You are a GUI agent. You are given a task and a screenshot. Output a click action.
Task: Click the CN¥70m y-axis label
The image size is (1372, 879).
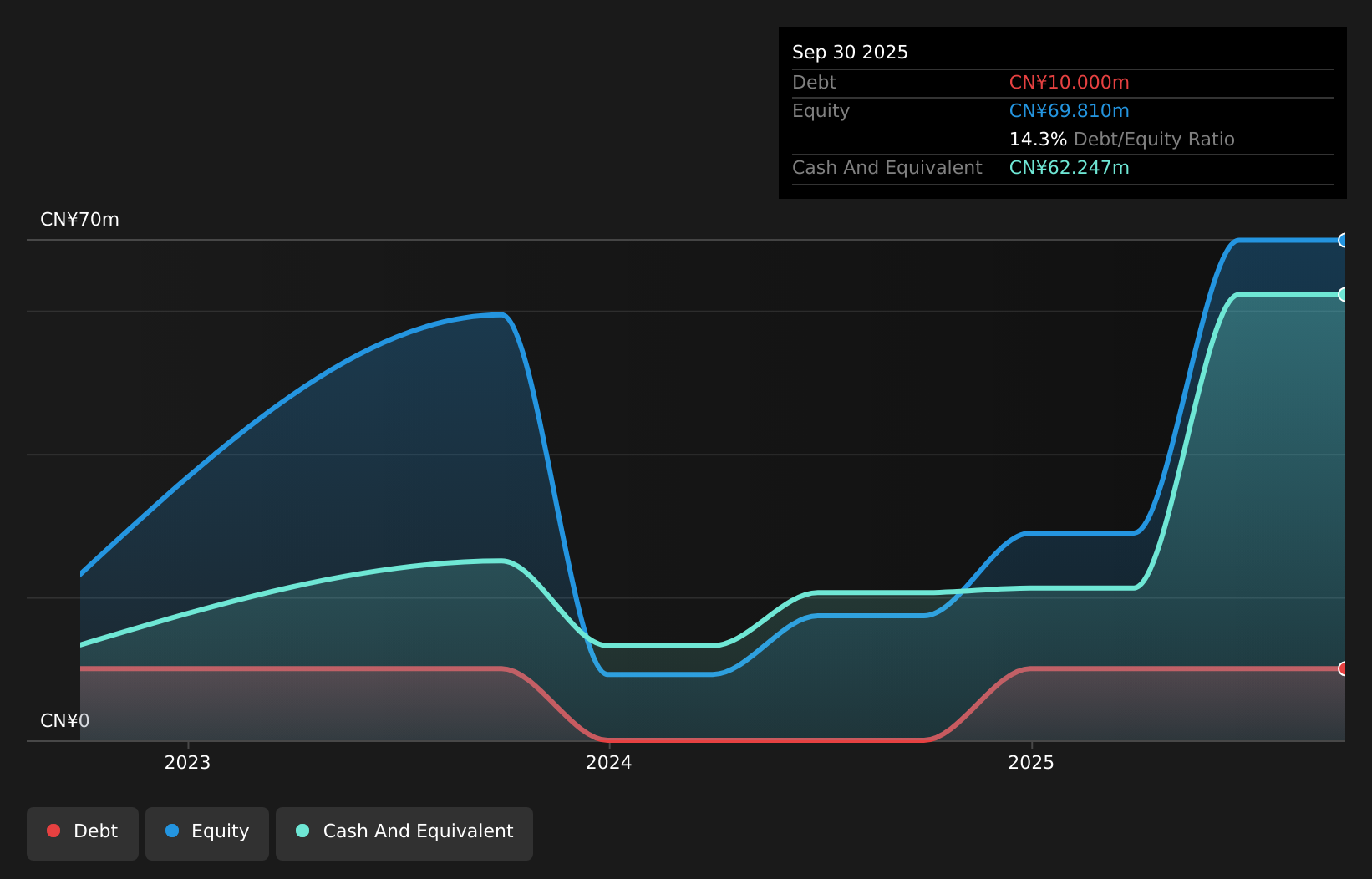[x=80, y=220]
